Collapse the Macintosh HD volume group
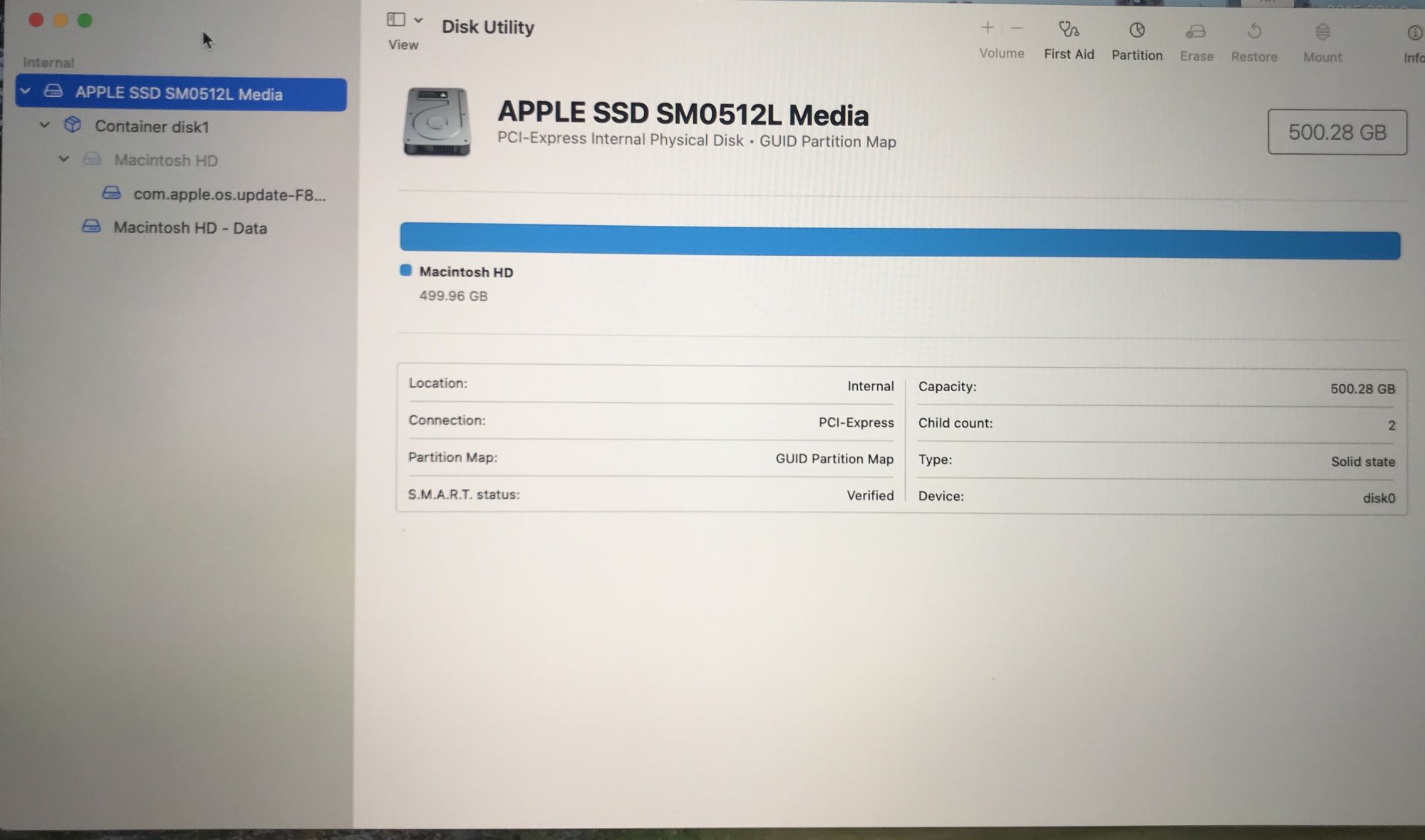Viewport: 1425px width, 840px height. coord(63,158)
